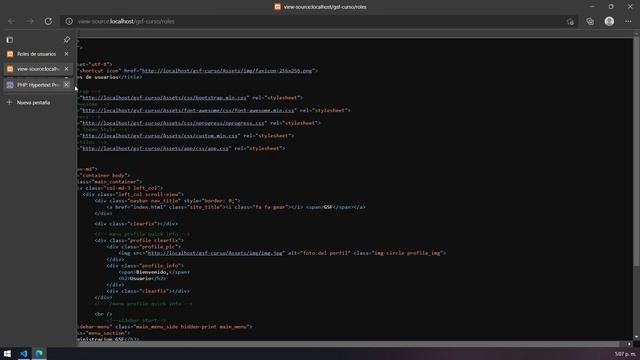Image resolution: width=640 pixels, height=360 pixels.
Task: Open the Collections panel
Action: (x=590, y=21)
